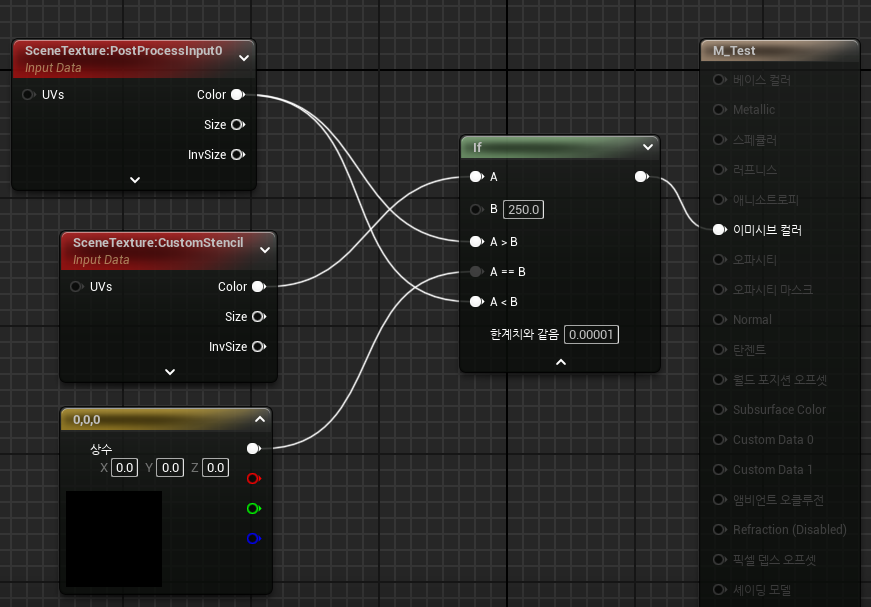Viewport: 871px width, 607px height.
Task: Click the Metallic input pin on M_Test
Action: (720, 109)
